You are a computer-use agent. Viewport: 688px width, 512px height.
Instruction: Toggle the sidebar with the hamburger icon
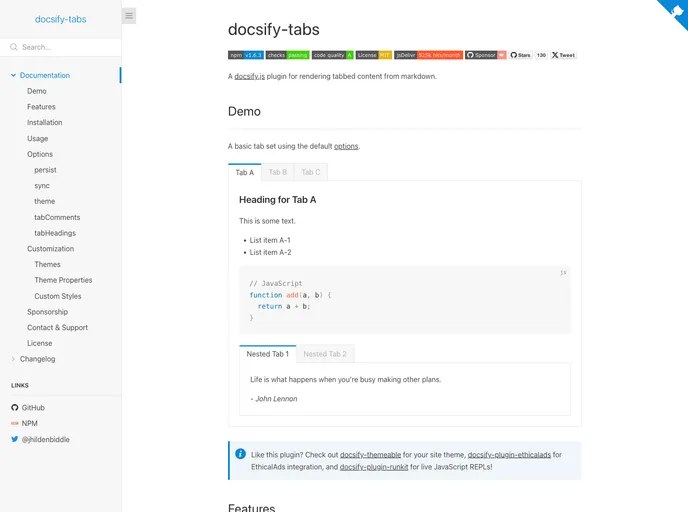(x=129, y=16)
